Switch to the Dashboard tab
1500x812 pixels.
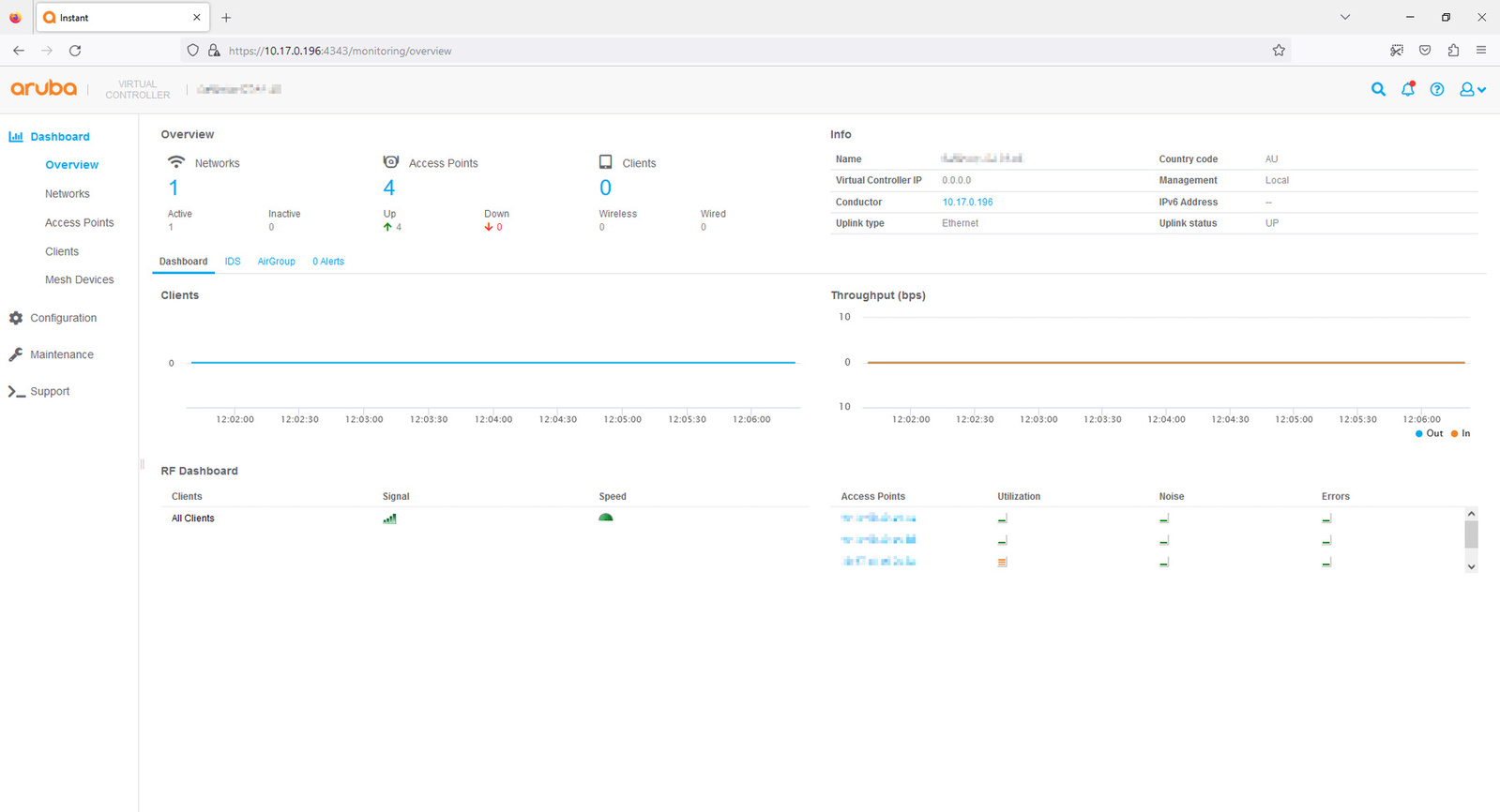183,262
